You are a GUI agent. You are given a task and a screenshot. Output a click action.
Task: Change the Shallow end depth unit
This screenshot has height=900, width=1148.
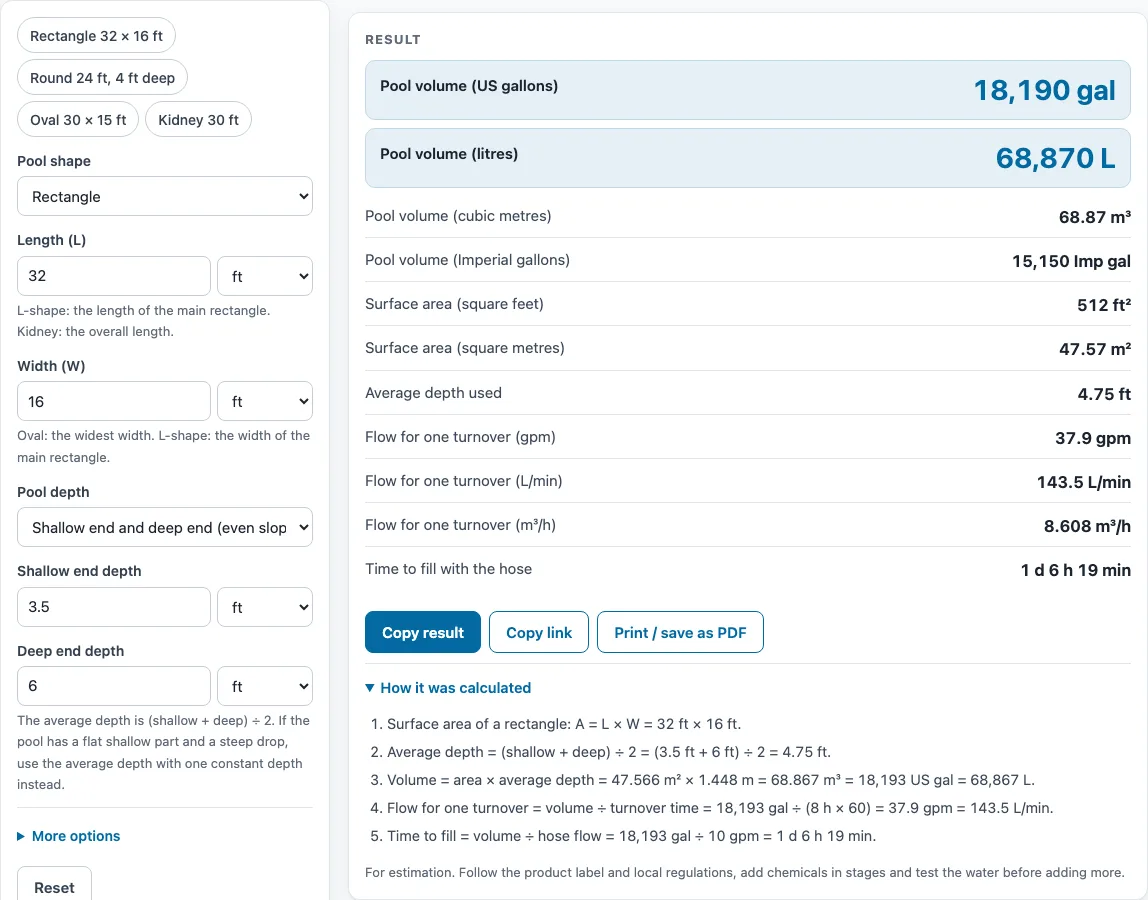click(265, 607)
